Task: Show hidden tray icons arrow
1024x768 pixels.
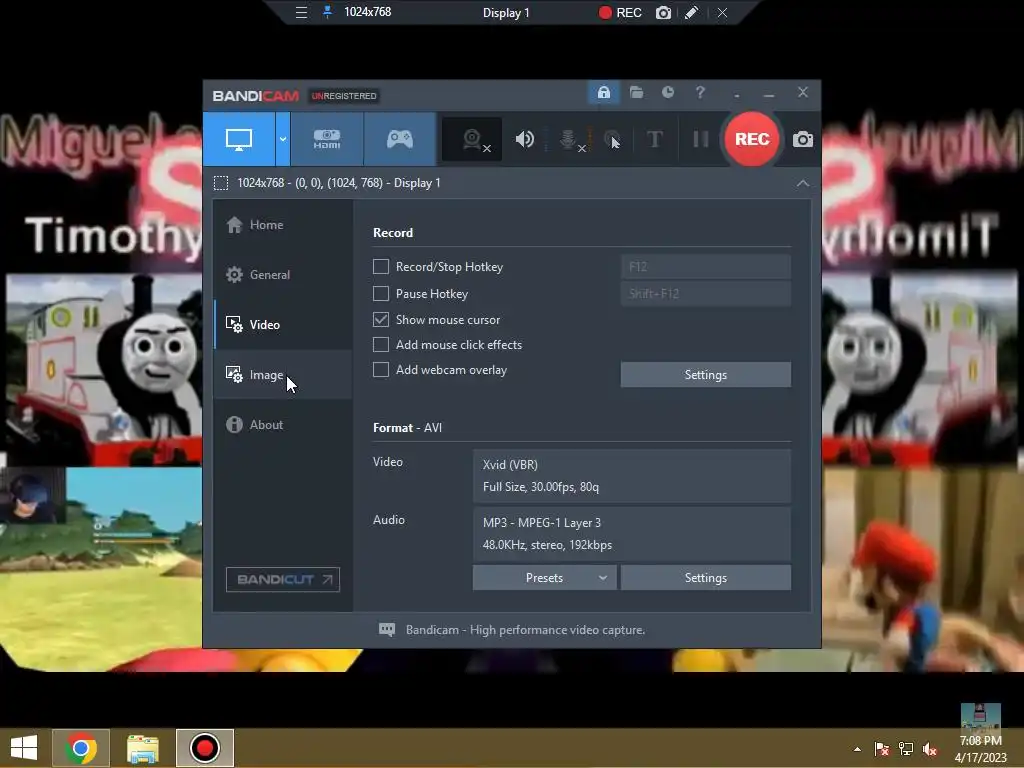Action: point(857,749)
